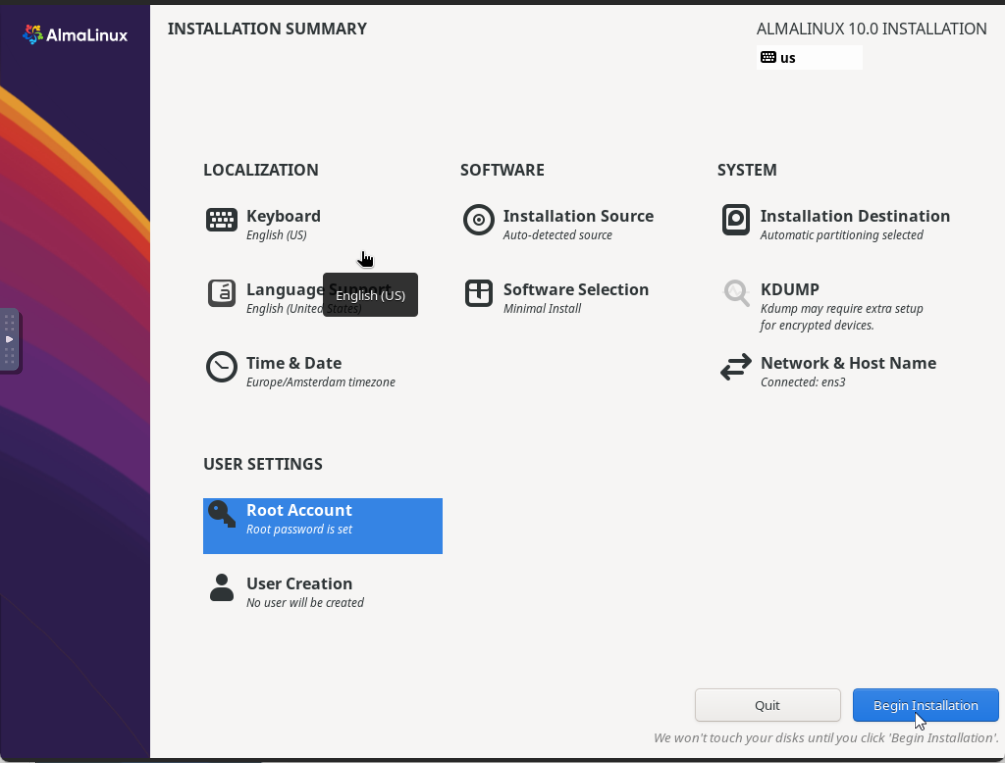Screen dimensions: 1005x763
Task: Click the 'Automatic partitioning selected' text
Action: click(x=842, y=235)
